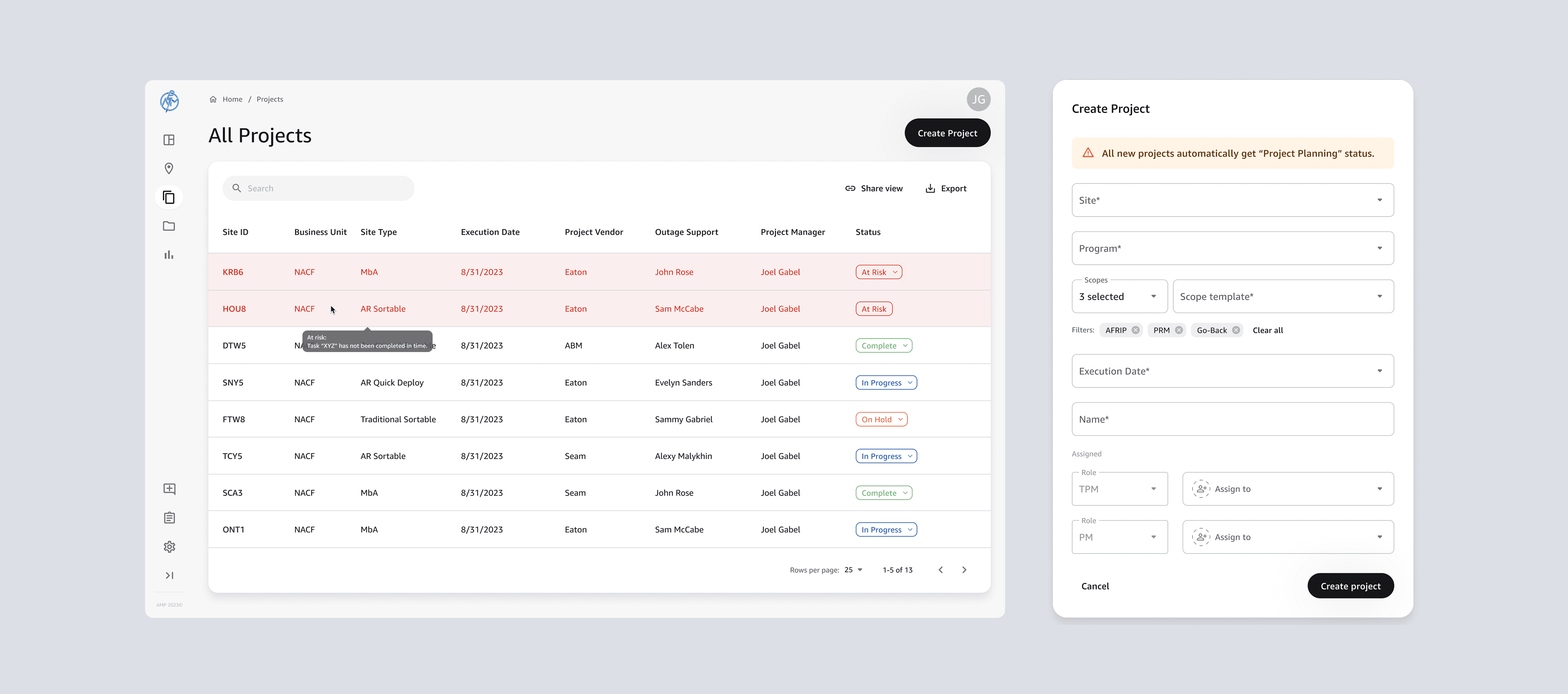The image size is (1568, 694).
Task: Expand the Scopes 3 selected dropdown
Action: [x=1119, y=297]
